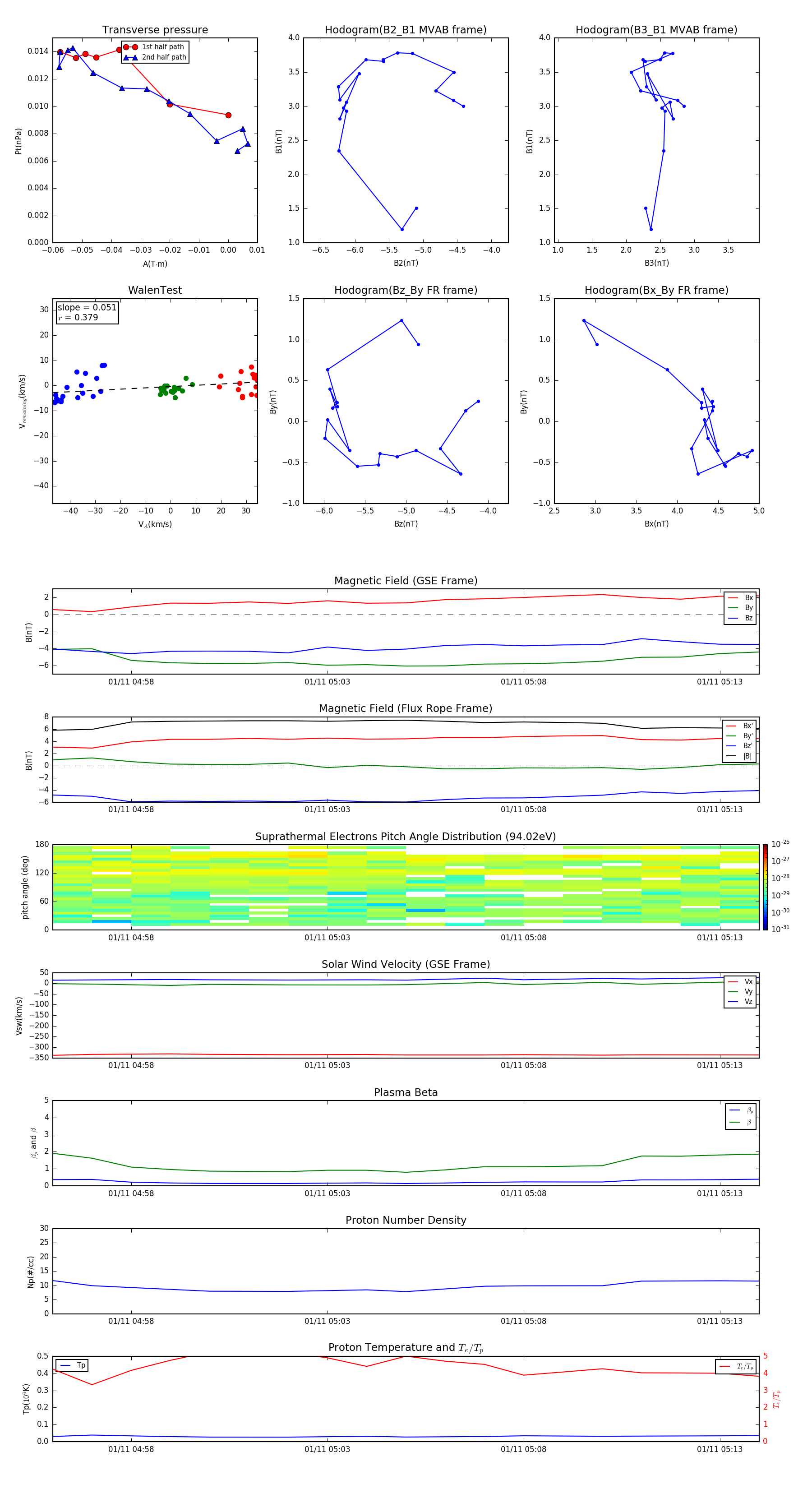Click the Suprathermal Electrons Pitch Angle title
Screen dimensions: 812x1489
[x=406, y=837]
